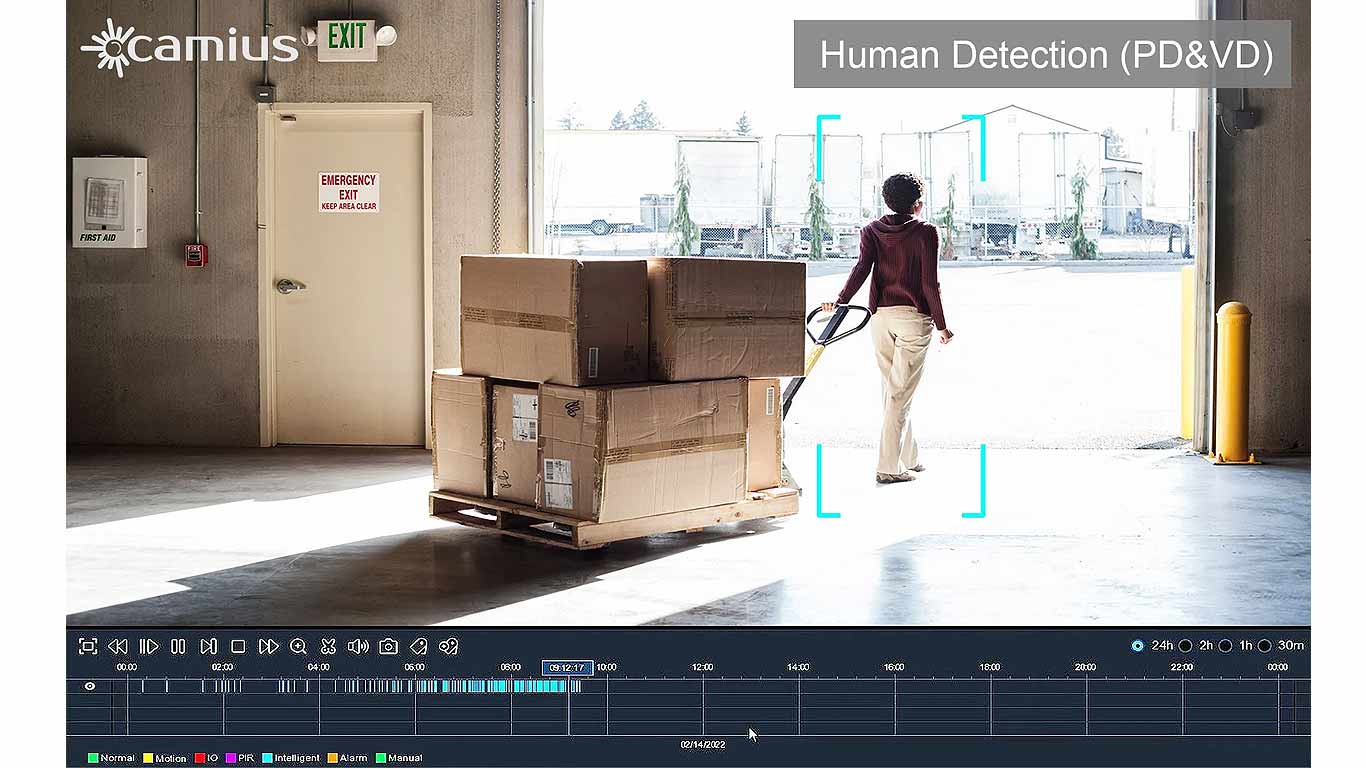The image size is (1366, 768).
Task: Fast forward the playback
Action: 268,647
